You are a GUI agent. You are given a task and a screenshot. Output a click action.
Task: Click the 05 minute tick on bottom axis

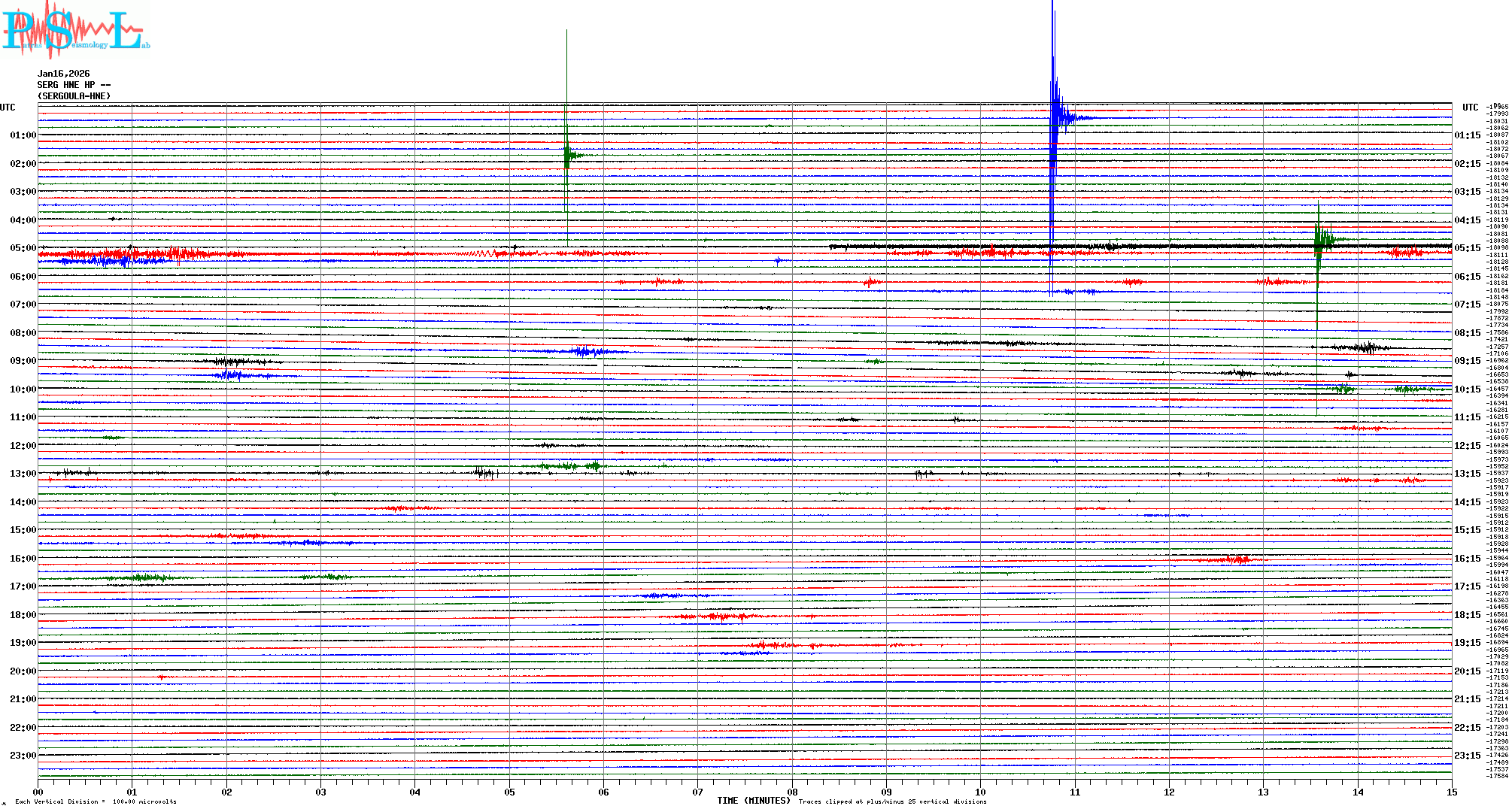509,792
